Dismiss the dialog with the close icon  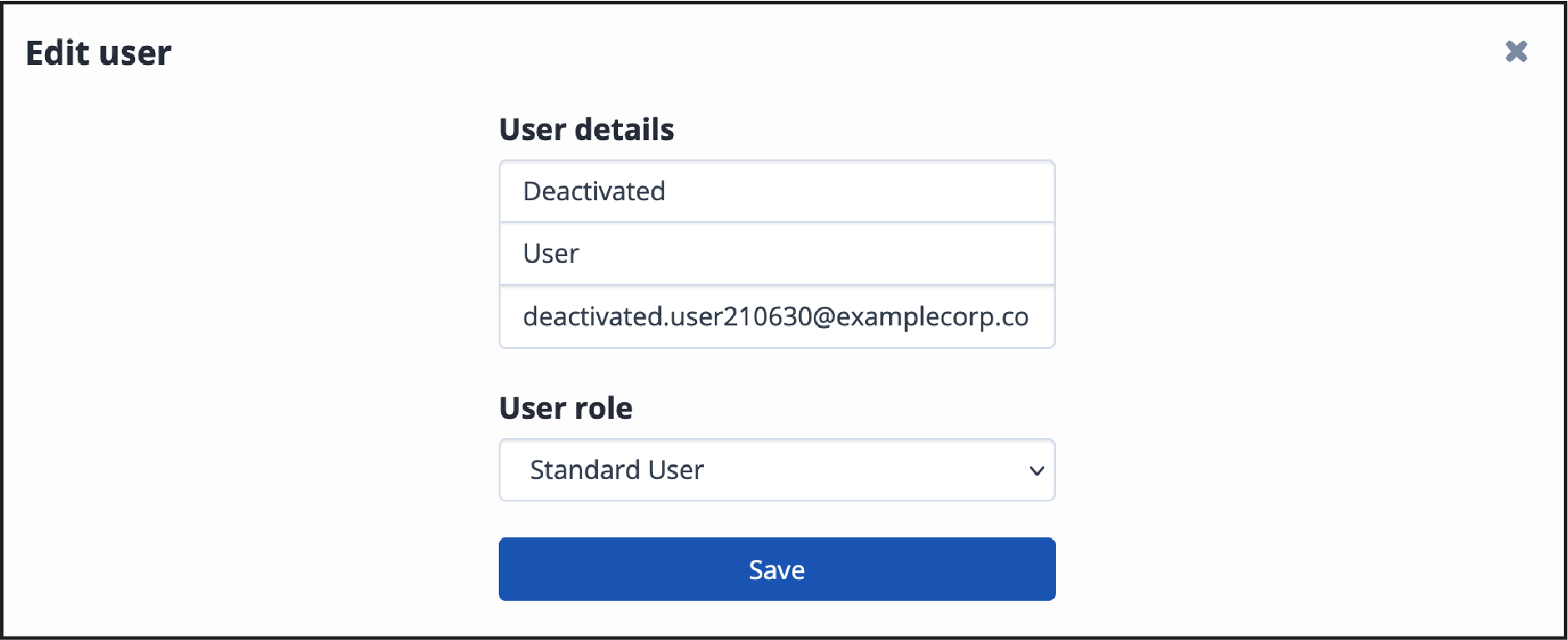click(x=1516, y=52)
